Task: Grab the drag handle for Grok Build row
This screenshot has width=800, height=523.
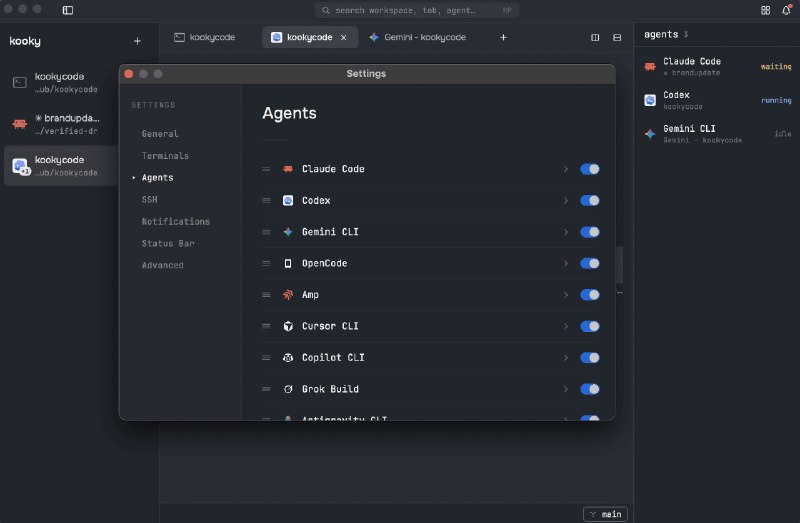Action: 266,389
